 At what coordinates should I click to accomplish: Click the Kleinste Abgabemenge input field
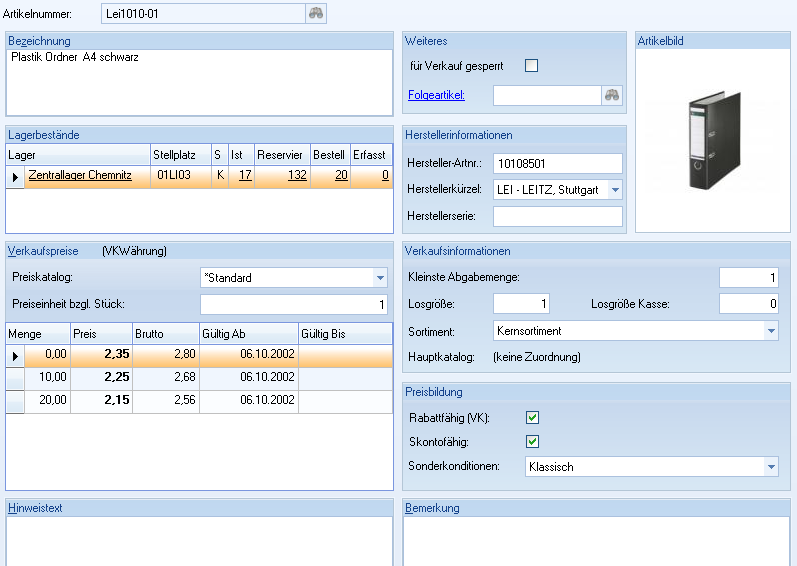[748, 278]
